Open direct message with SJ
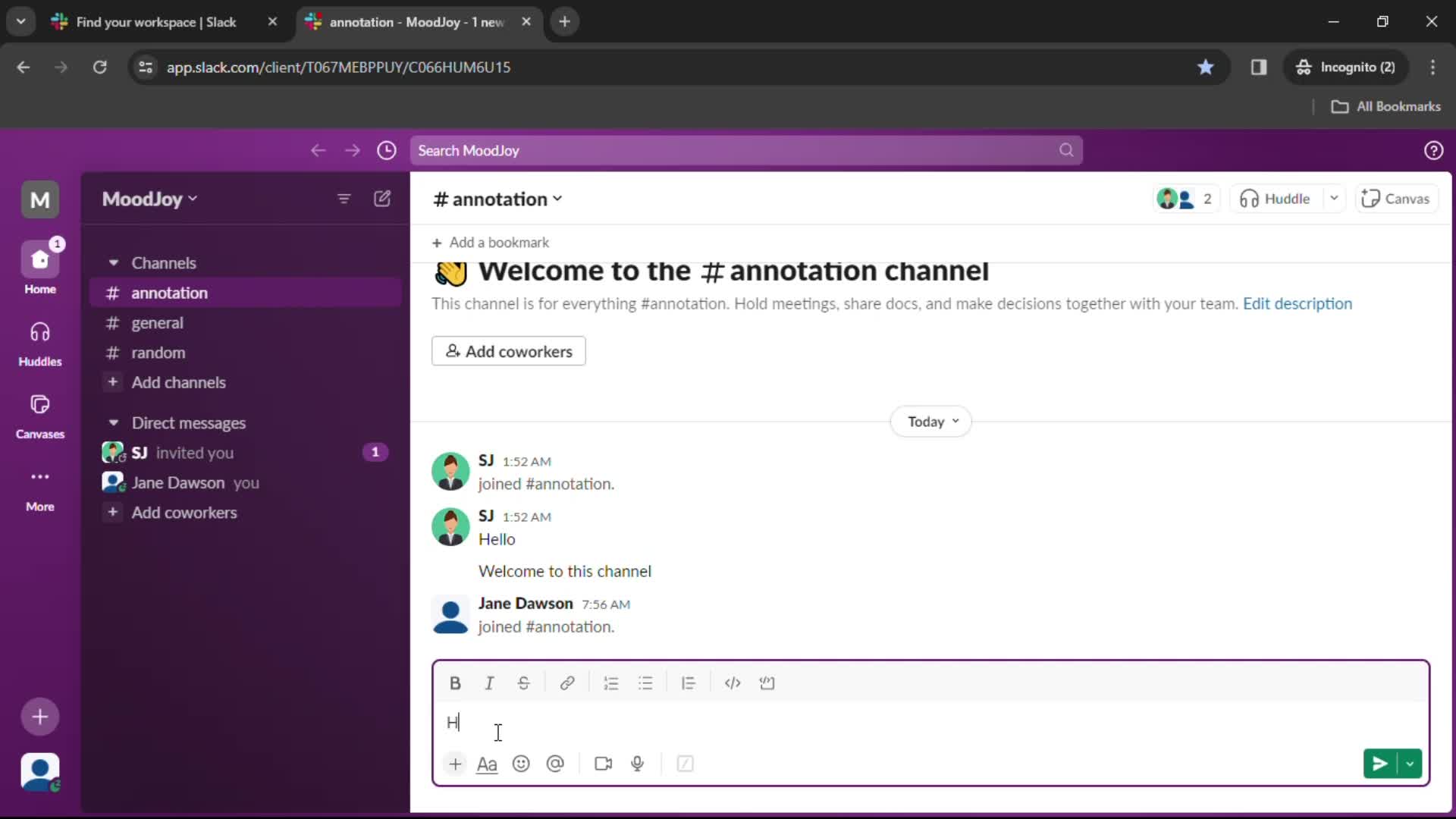The image size is (1456, 819). click(245, 453)
